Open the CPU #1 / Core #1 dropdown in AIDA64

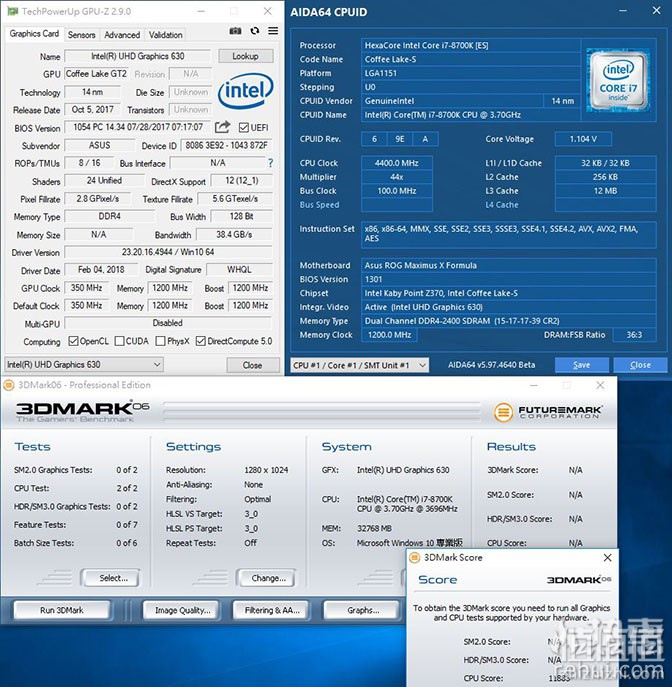click(x=360, y=365)
